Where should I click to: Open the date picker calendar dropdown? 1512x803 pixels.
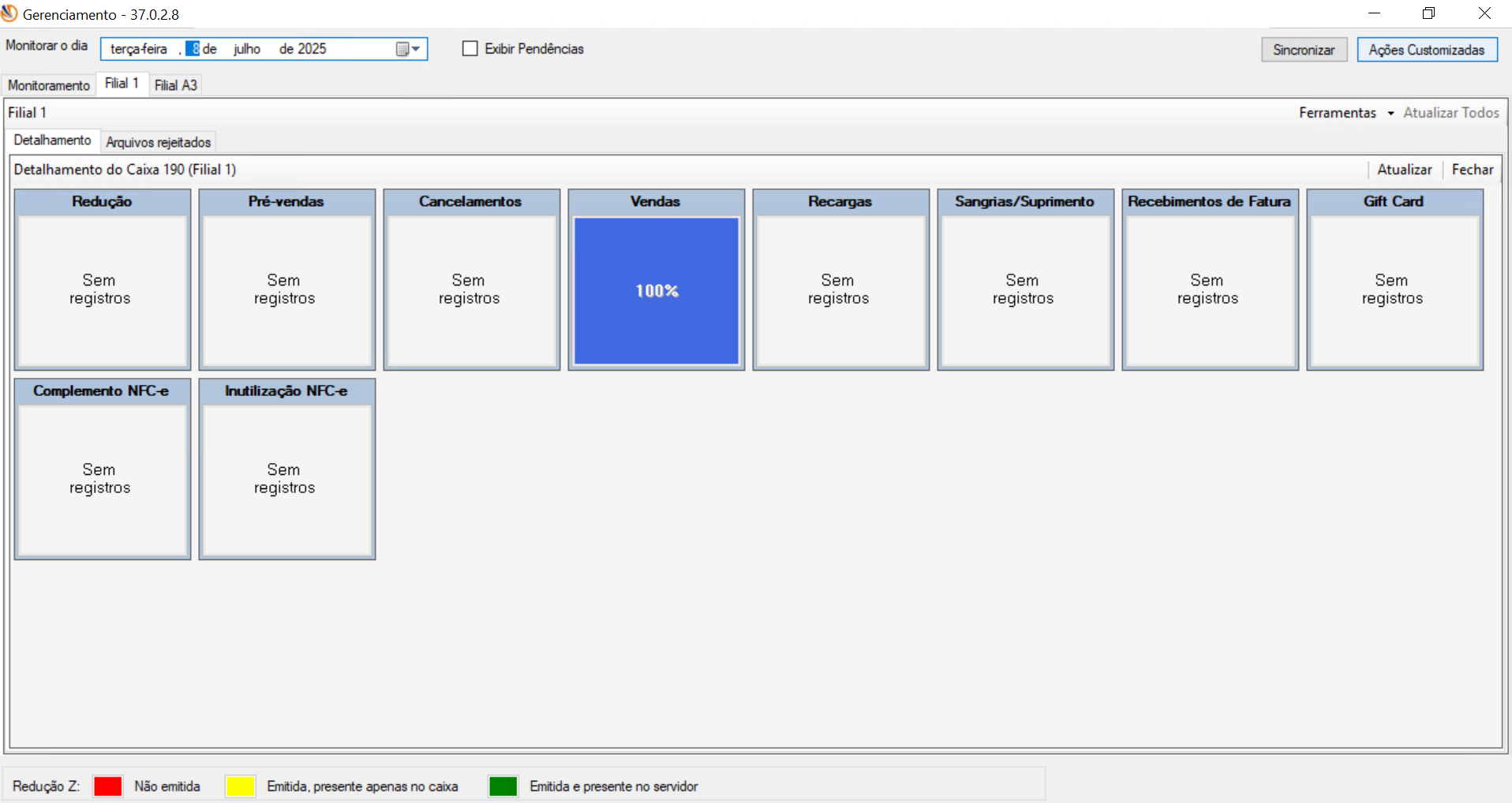click(x=408, y=49)
